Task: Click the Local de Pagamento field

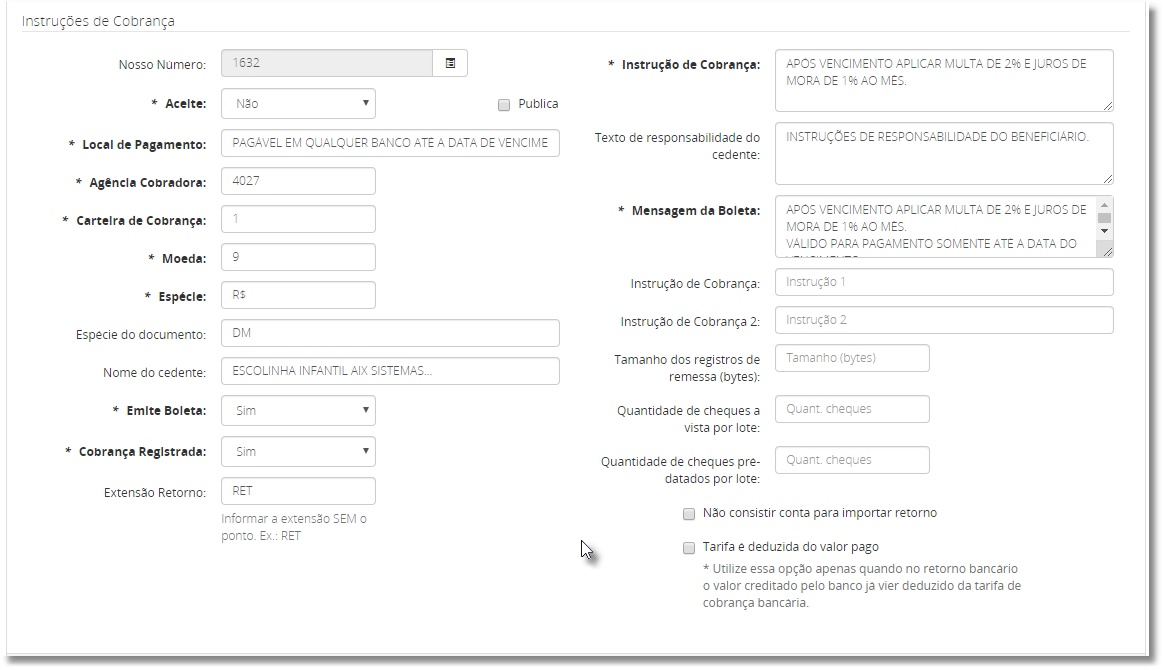Action: tap(390, 143)
